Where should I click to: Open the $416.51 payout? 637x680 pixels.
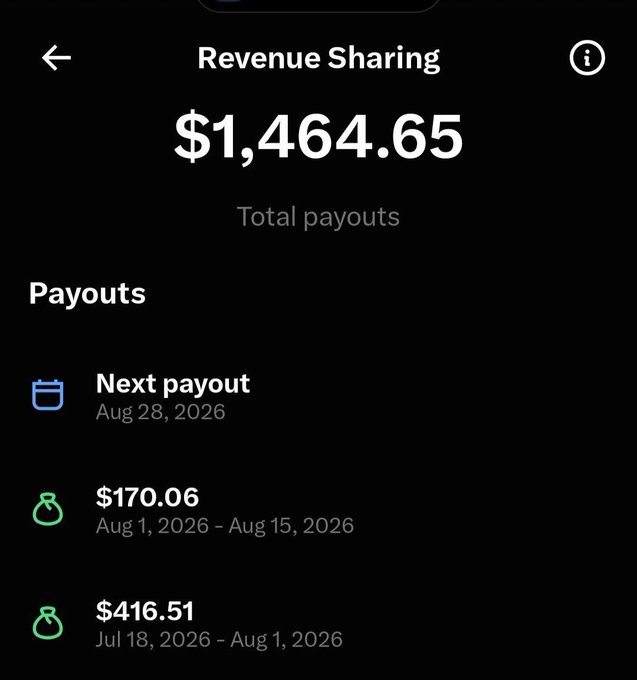coord(318,624)
